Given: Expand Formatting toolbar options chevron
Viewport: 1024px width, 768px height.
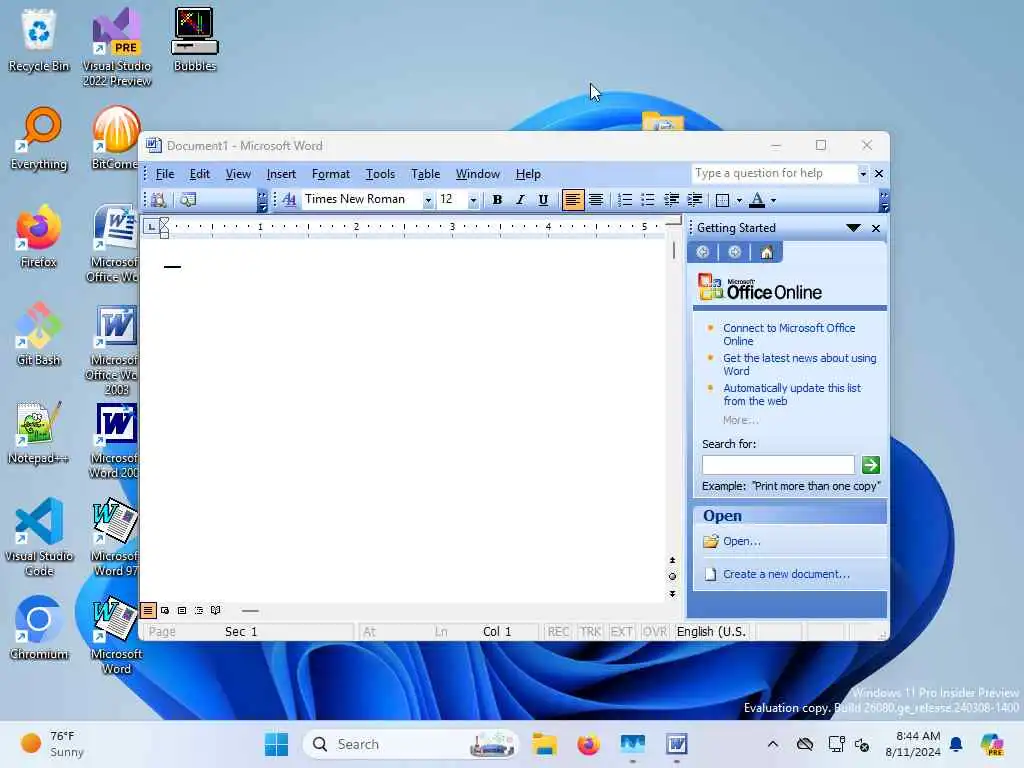Looking at the screenshot, I should point(884,200).
